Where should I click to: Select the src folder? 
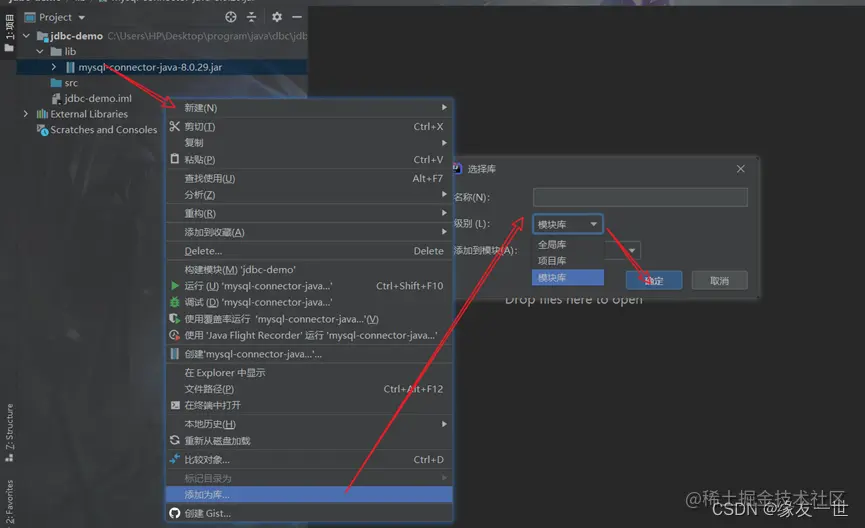64,83
